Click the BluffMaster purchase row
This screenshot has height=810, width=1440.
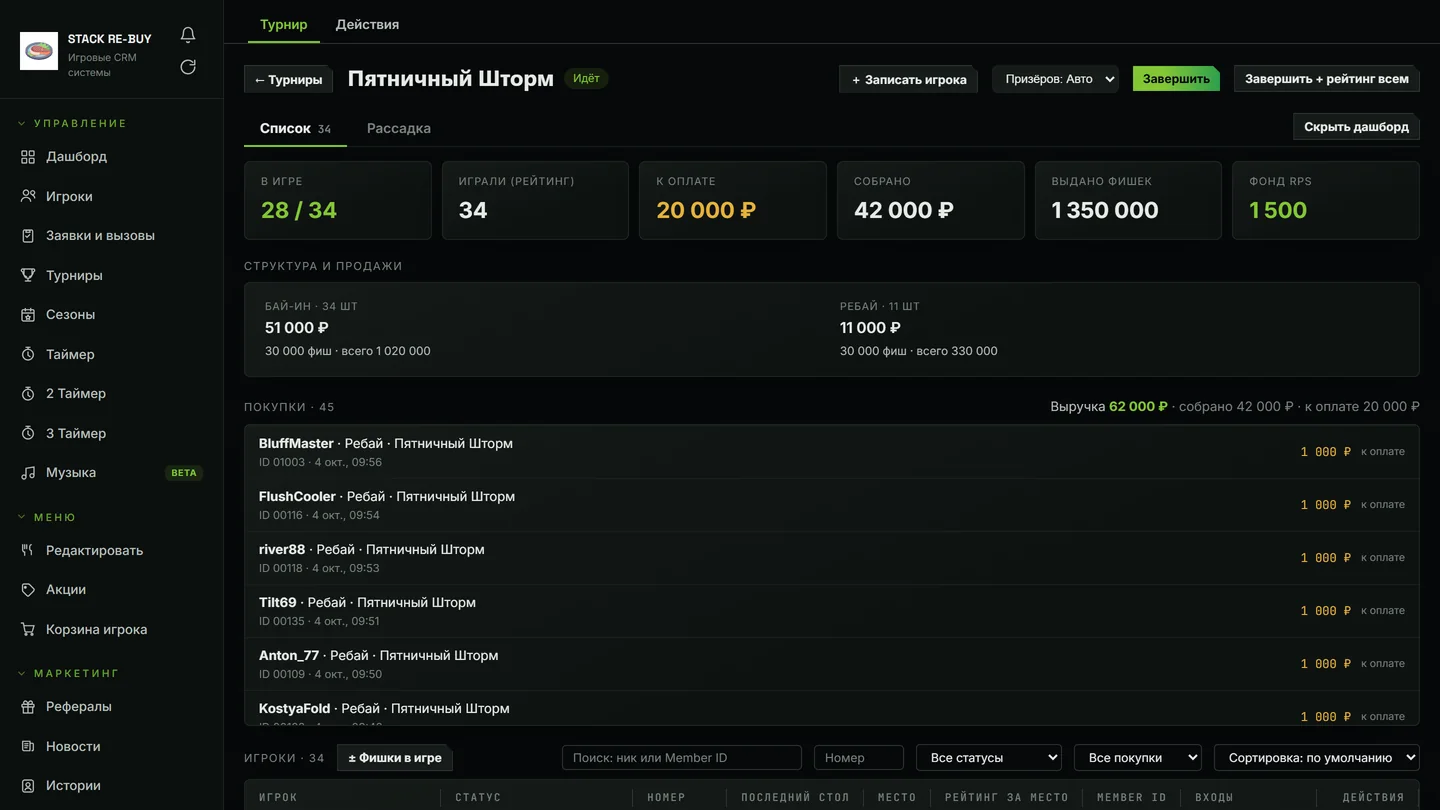(x=831, y=452)
